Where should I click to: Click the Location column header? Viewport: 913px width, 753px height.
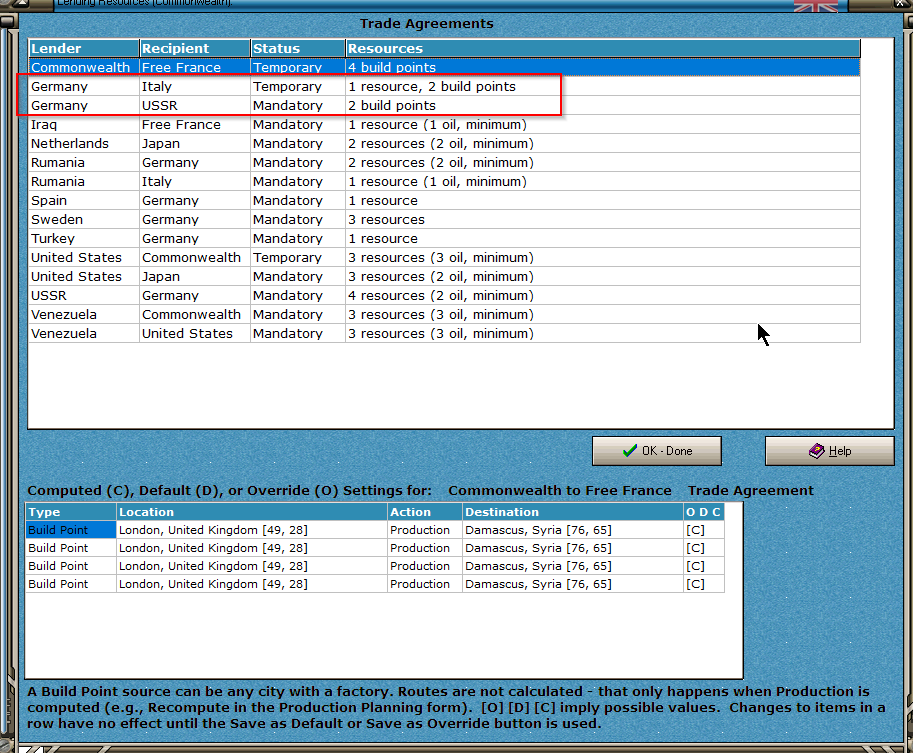(252, 512)
